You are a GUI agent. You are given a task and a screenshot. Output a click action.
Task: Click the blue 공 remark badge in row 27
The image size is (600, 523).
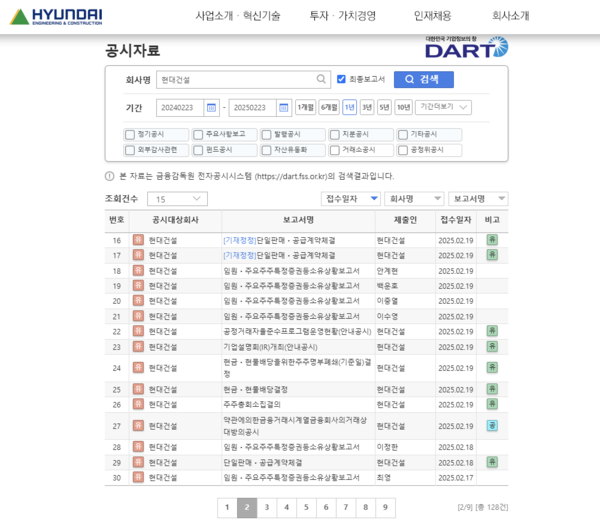(x=492, y=425)
